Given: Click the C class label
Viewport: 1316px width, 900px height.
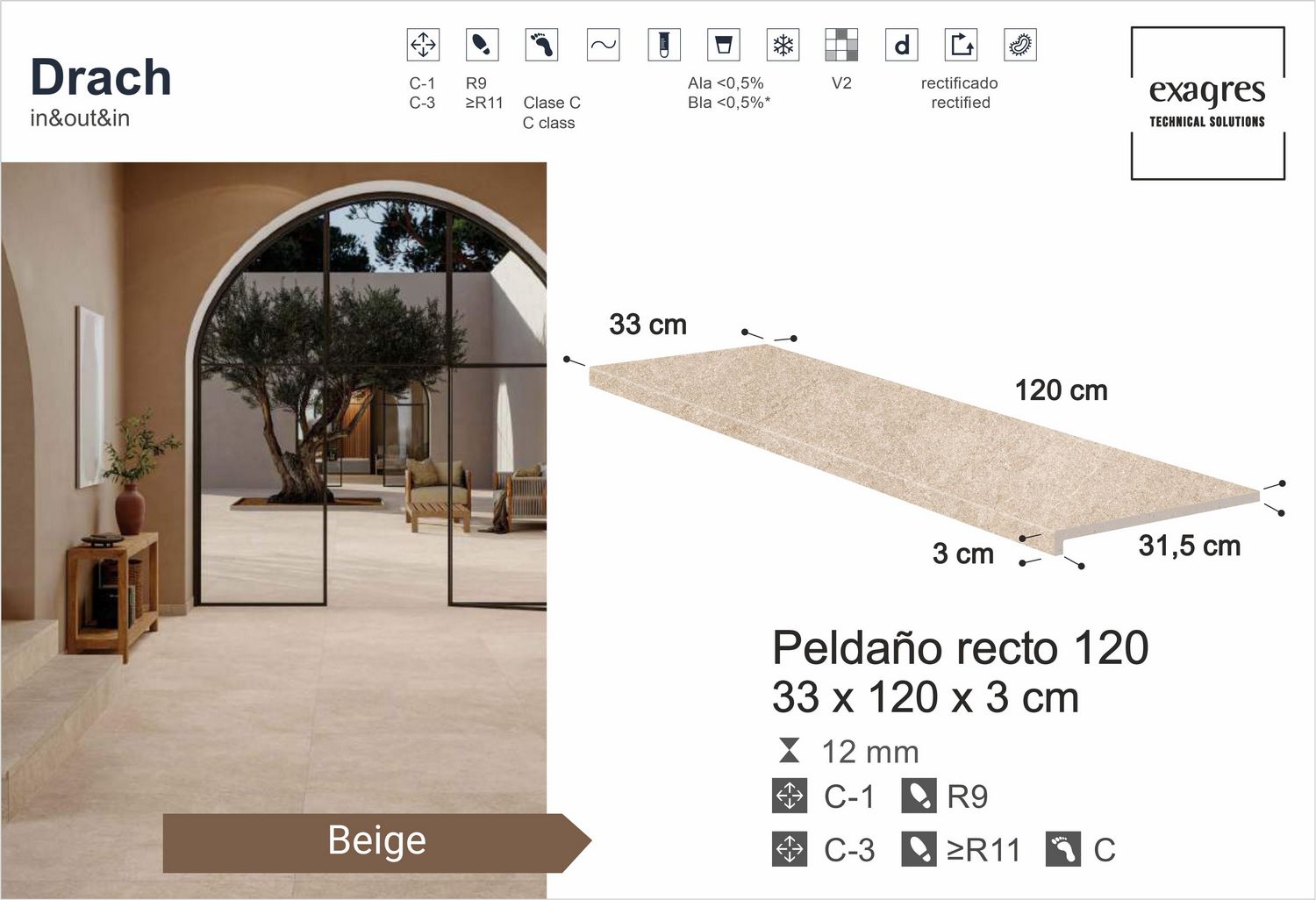Looking at the screenshot, I should tap(548, 123).
